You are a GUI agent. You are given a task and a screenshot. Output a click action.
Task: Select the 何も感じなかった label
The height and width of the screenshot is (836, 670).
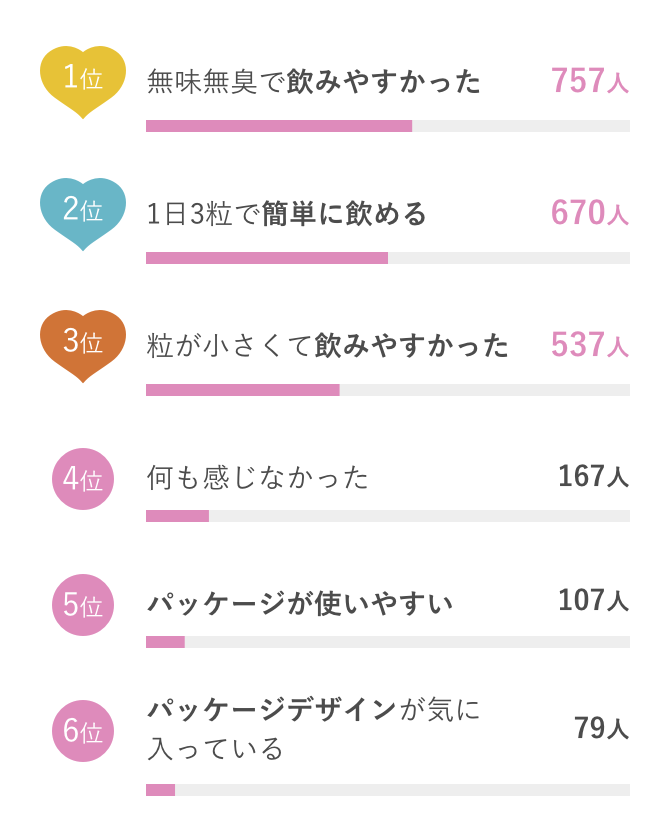coord(257,478)
